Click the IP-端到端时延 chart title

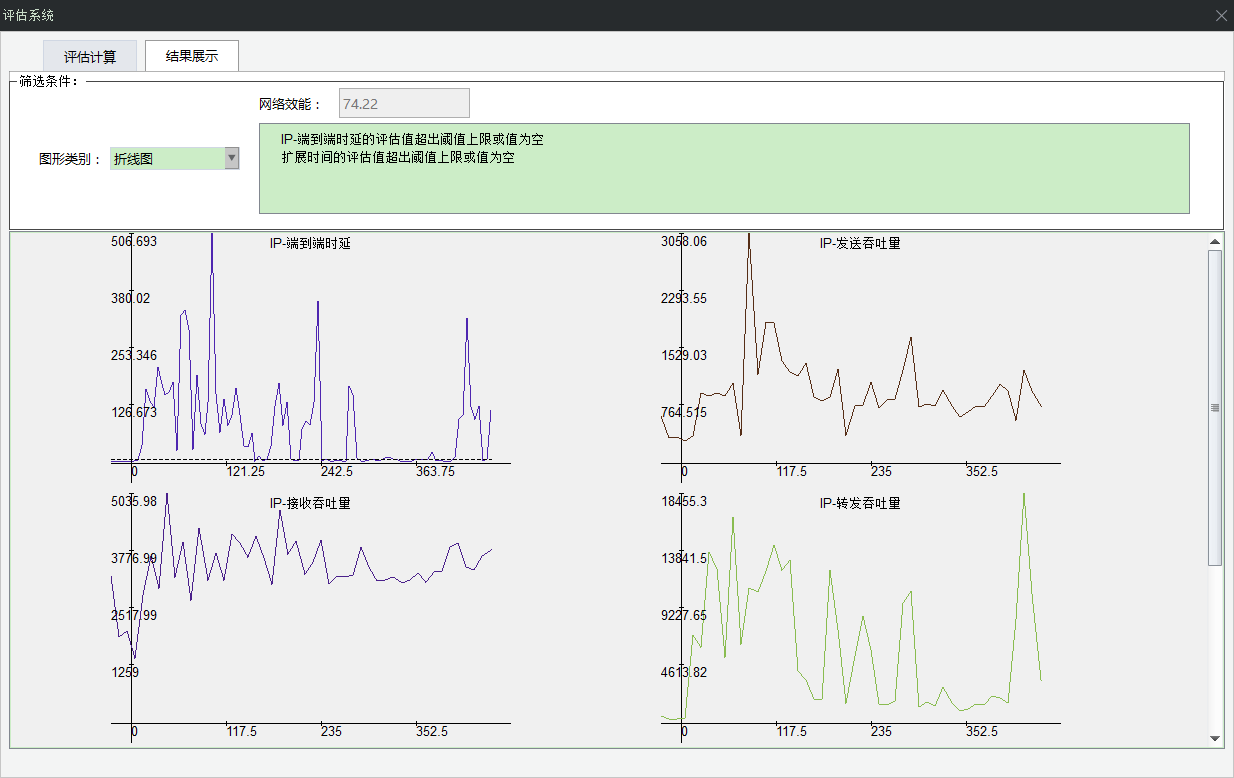310,243
